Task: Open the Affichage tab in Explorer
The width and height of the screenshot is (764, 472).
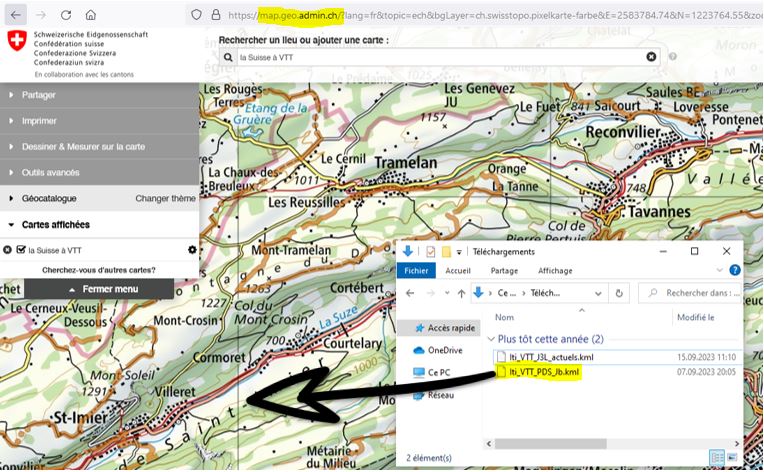Action: (555, 270)
